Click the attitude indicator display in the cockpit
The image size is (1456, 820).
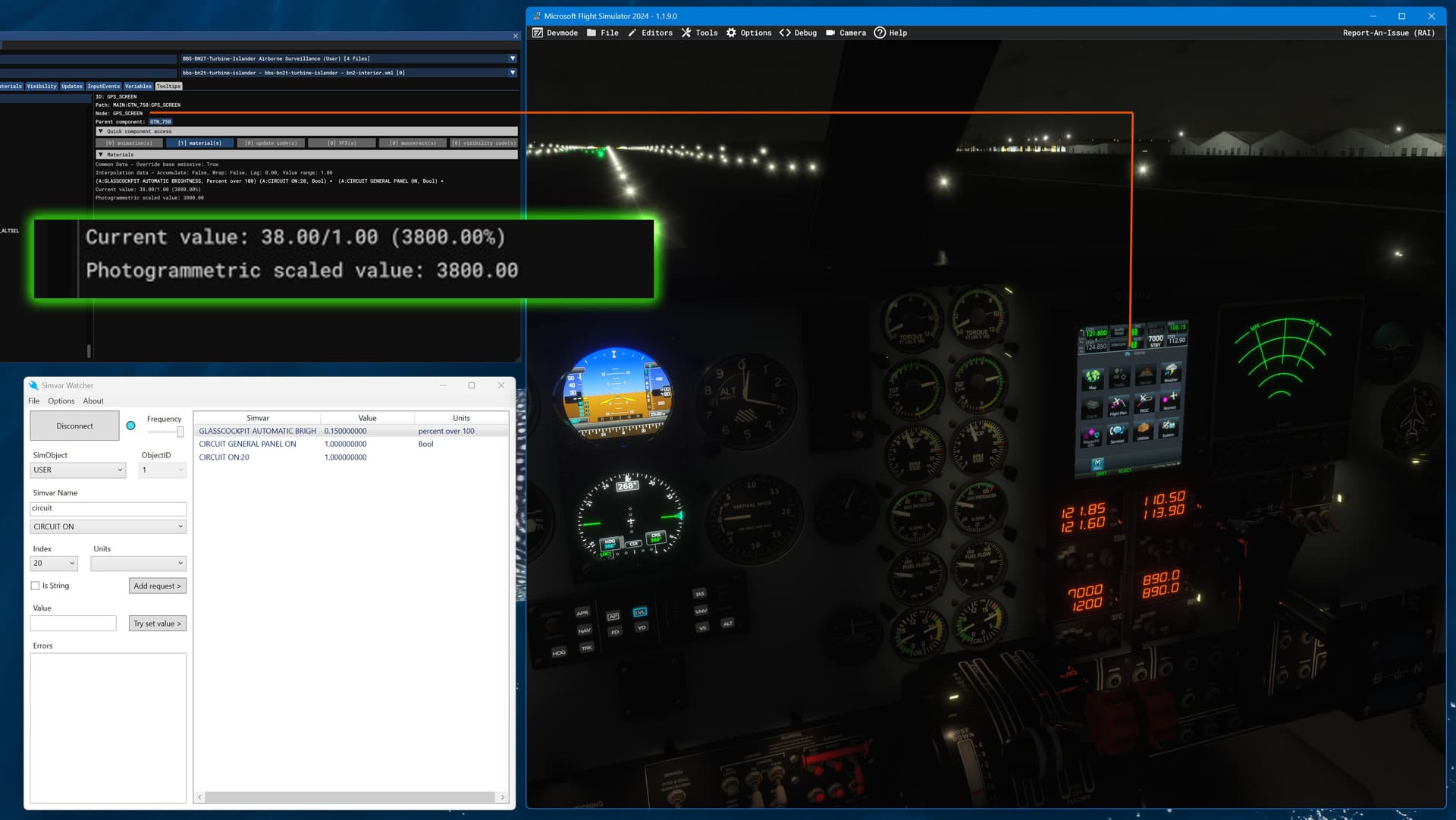click(x=617, y=394)
